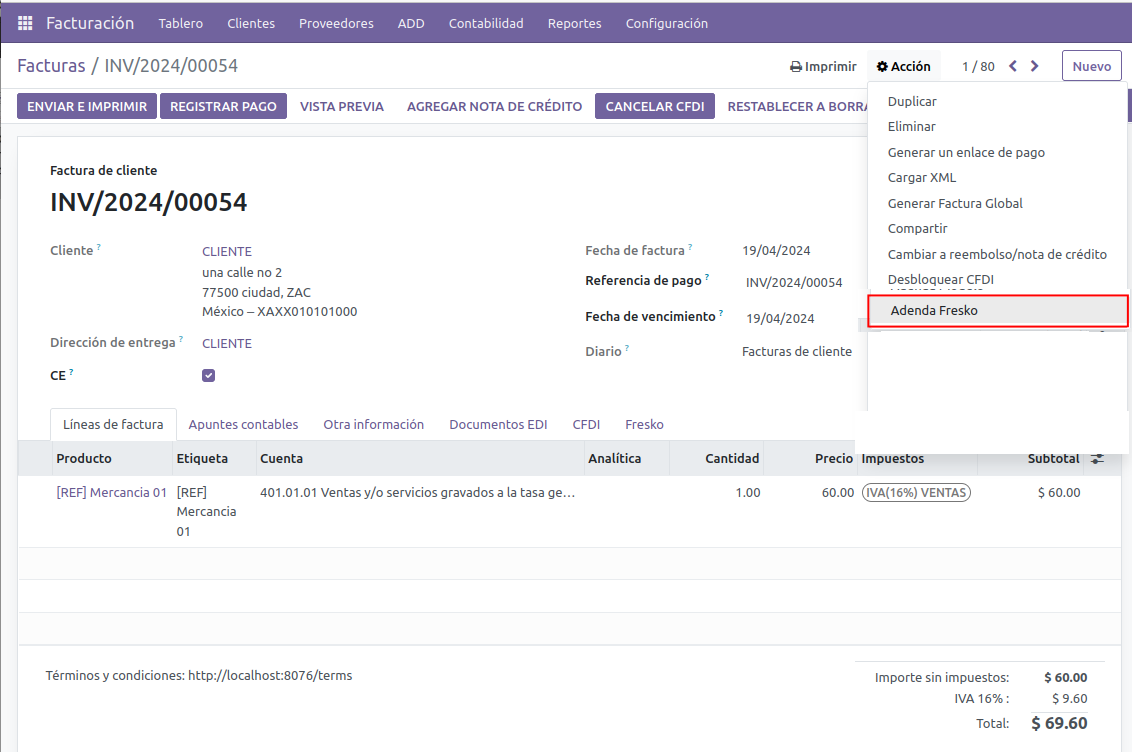Click the Imprimir printer button
This screenshot has height=752, width=1132.
click(823, 67)
